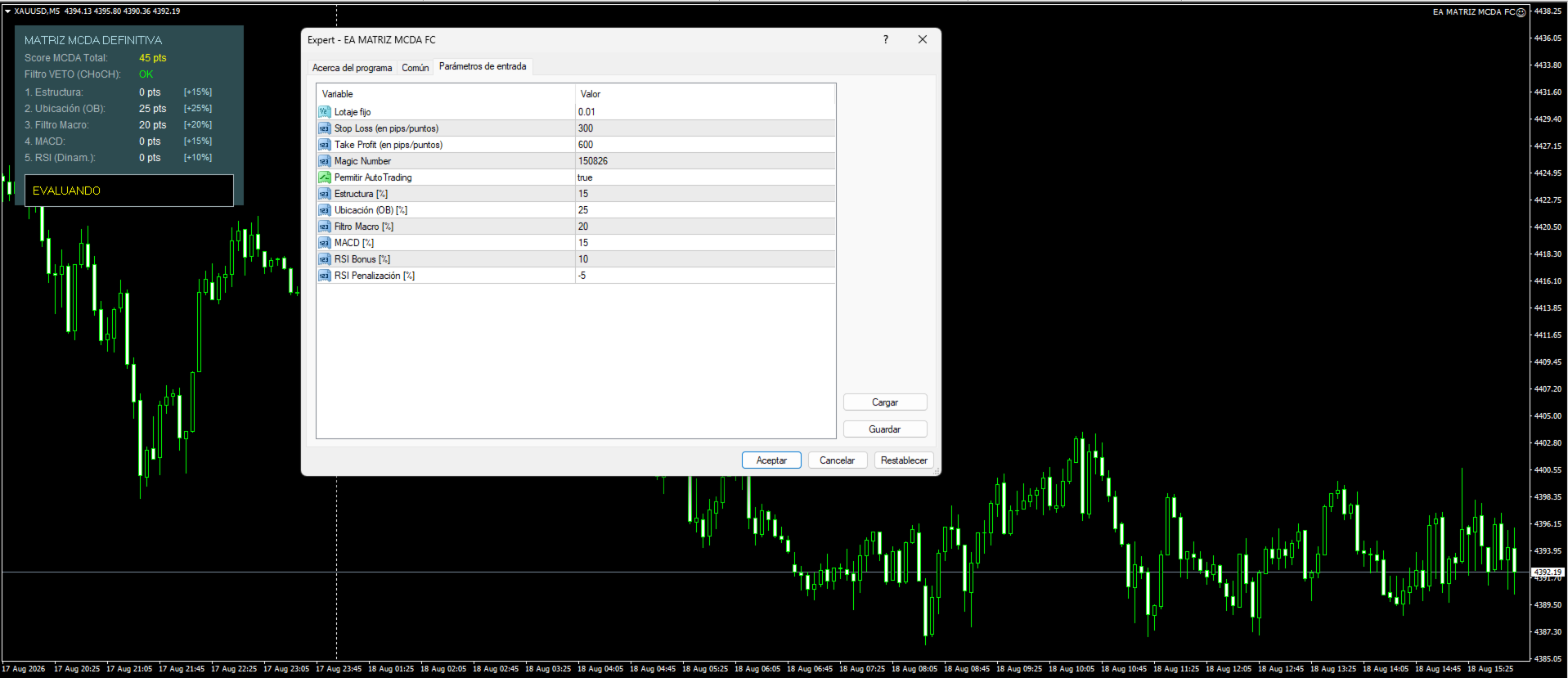Click the RSI Penalización [%] row icon
Image resolution: width=1568 pixels, height=678 pixels.
[325, 276]
